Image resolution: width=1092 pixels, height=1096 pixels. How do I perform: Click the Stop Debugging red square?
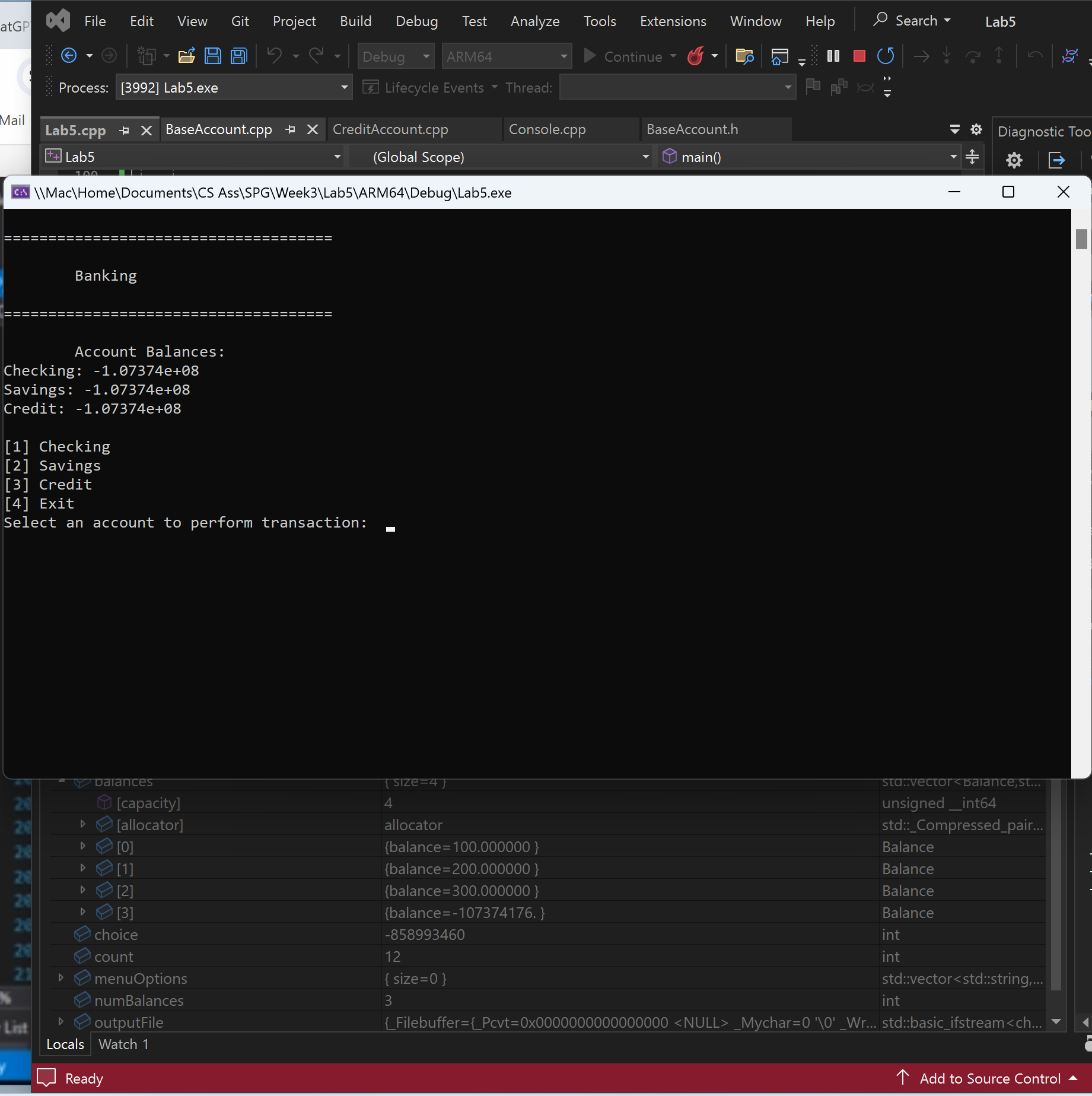pos(859,56)
